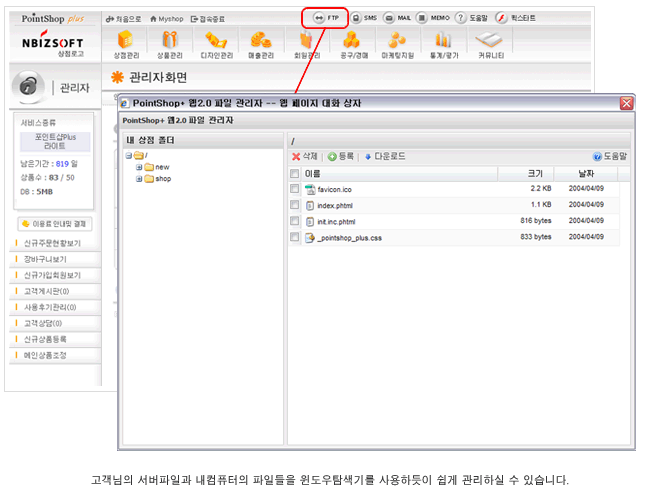
Task: Expand the new folder node
Action: [x=139, y=167]
